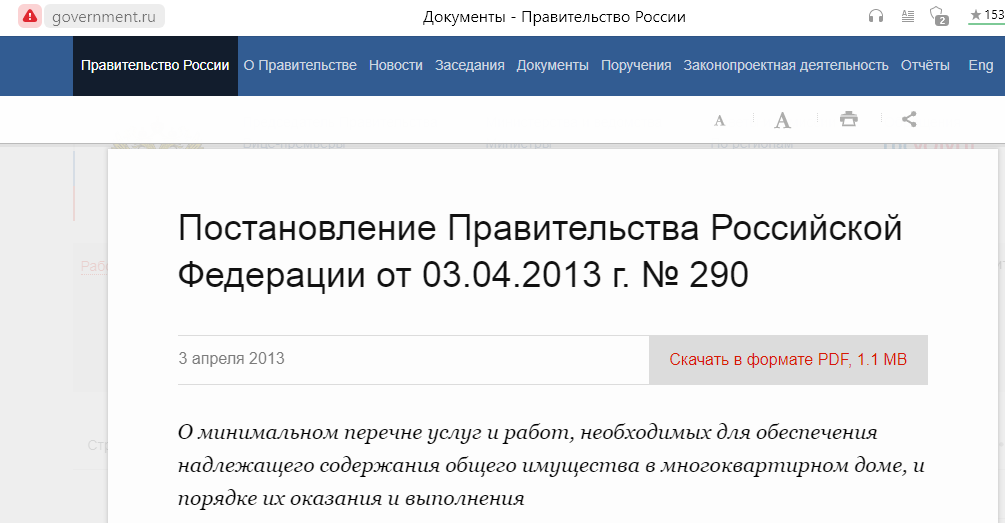
Task: Click the red site security warning icon
Action: pyautogui.click(x=29, y=16)
